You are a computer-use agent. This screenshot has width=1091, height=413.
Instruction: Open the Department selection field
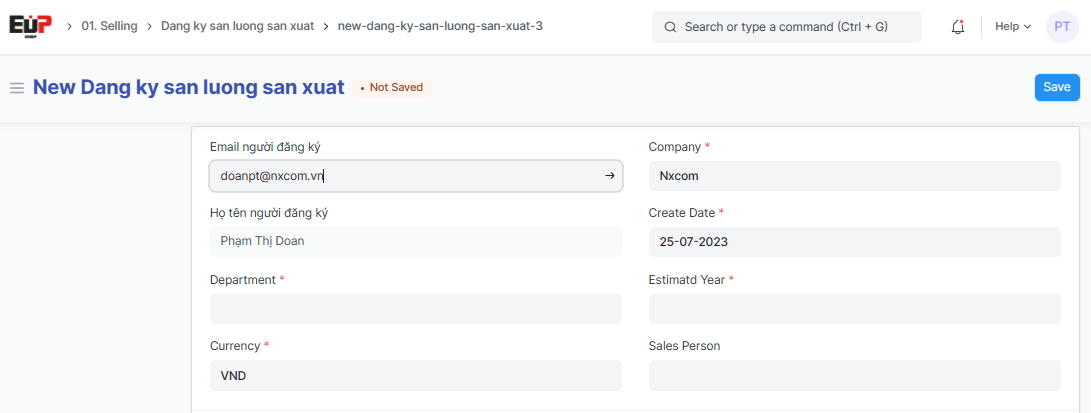click(415, 309)
